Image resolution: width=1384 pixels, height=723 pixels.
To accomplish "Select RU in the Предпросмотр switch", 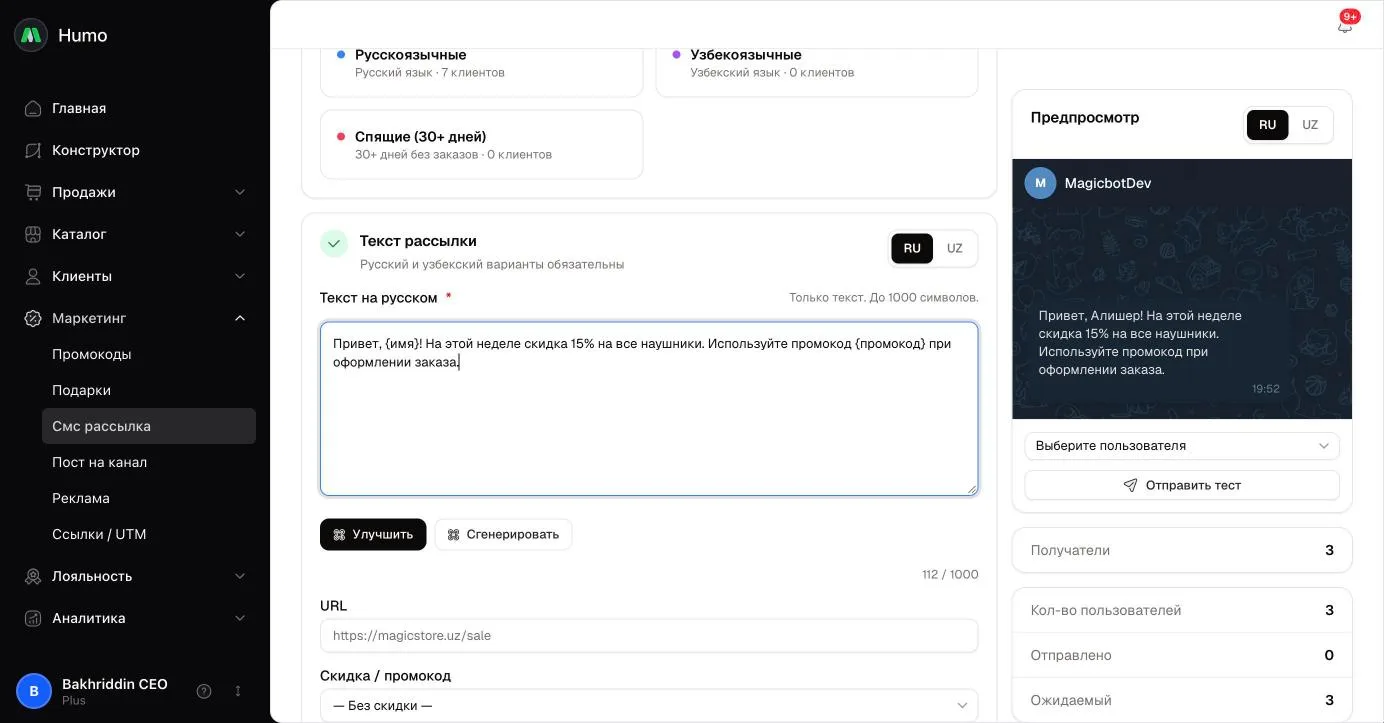I will point(1268,125).
